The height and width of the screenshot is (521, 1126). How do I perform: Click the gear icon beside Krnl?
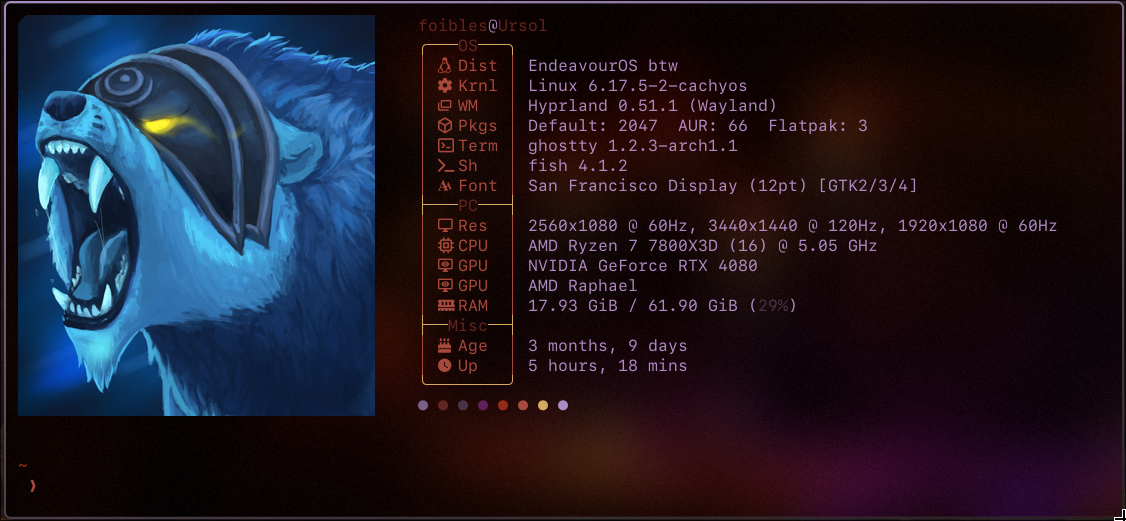coord(445,86)
